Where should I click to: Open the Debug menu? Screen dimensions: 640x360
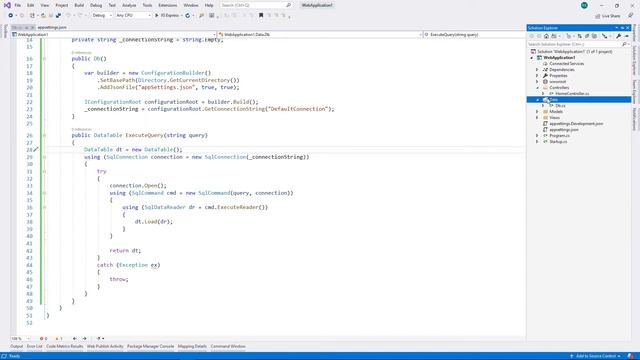[96, 5]
